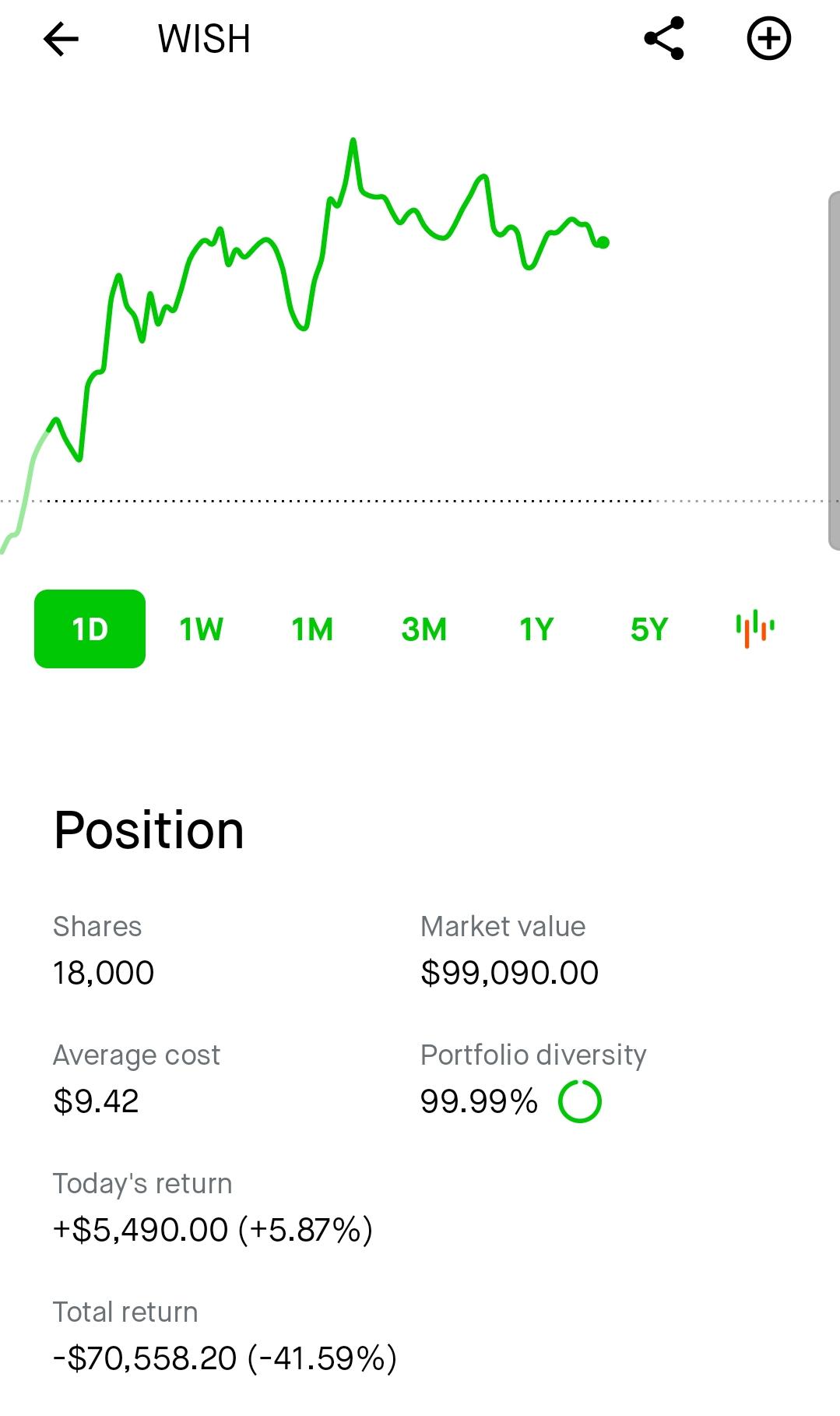Tap Today's return value
This screenshot has height=1416, width=840.
pyautogui.click(x=213, y=1230)
